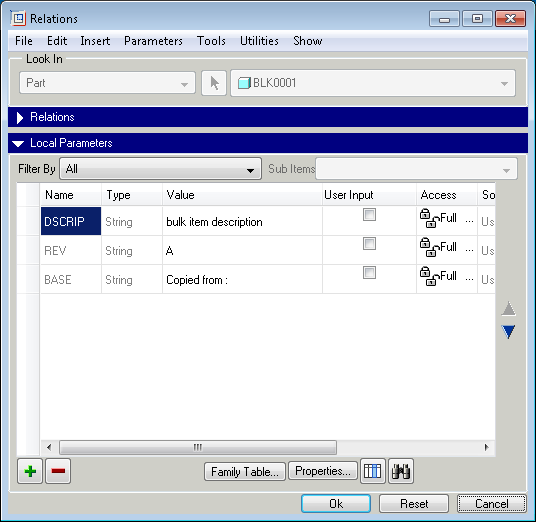536x522 pixels.
Task: Check the User Input box for BASE
Action: click(x=369, y=273)
